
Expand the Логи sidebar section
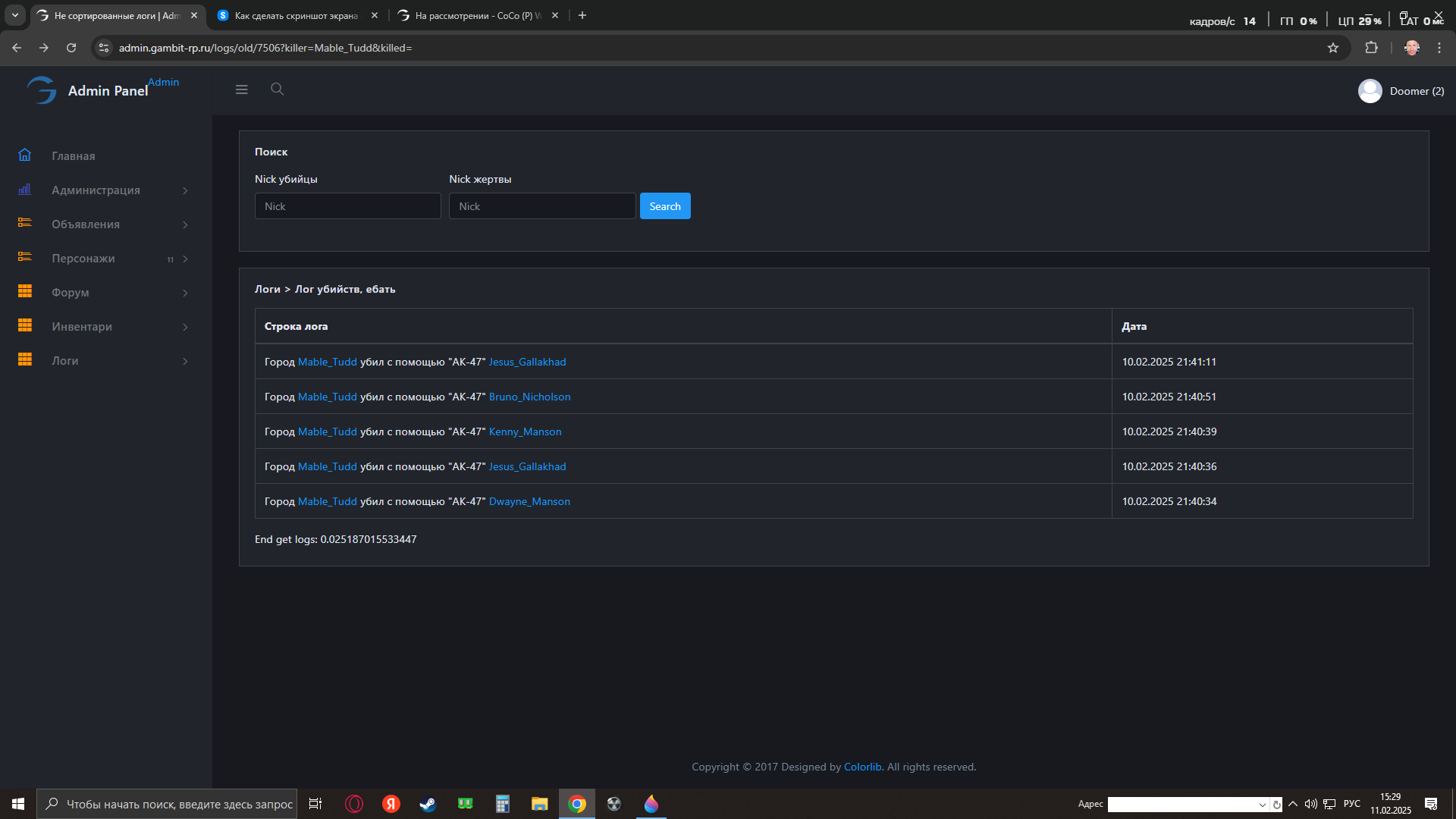coord(65,361)
